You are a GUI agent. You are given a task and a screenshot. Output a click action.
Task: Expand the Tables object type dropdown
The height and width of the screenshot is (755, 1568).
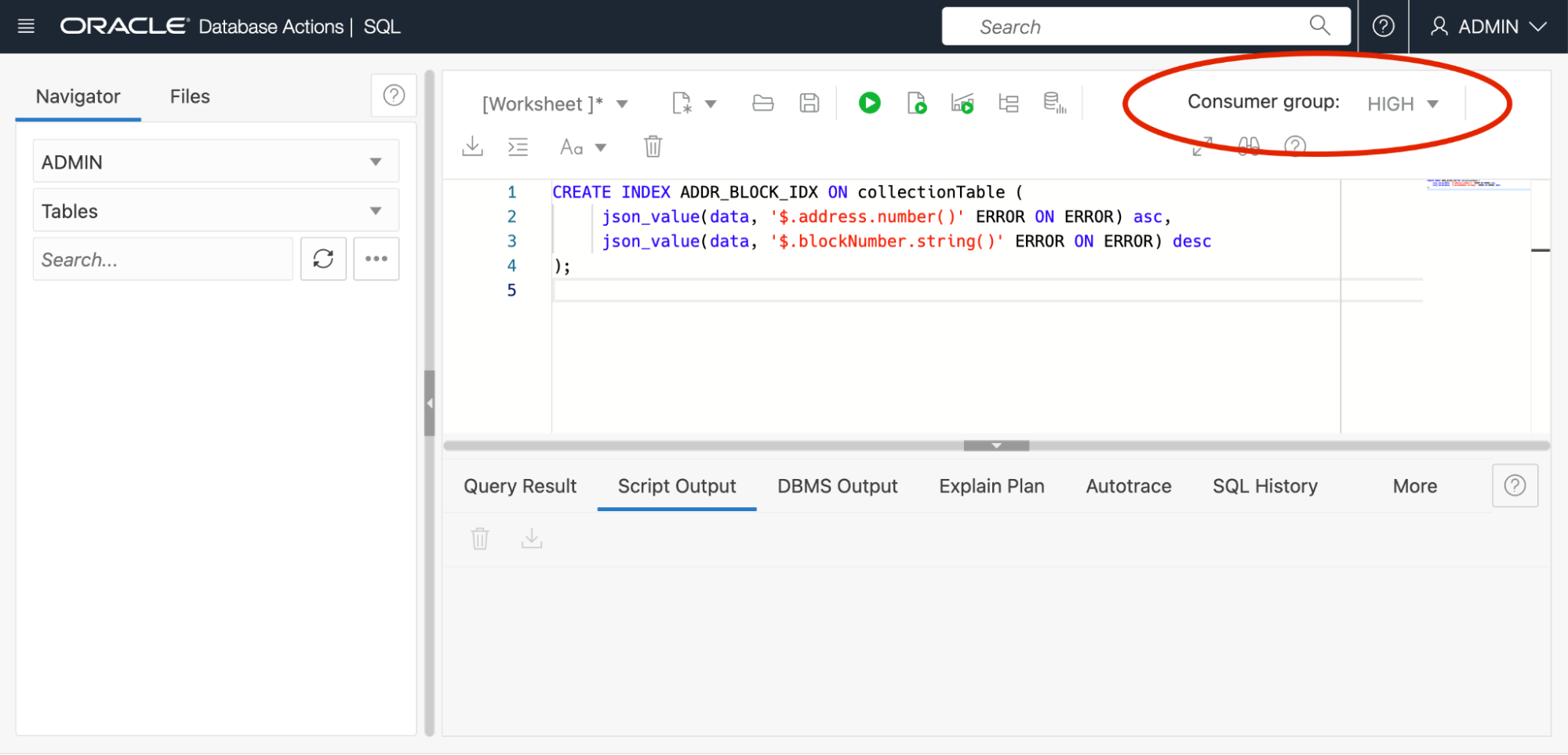[x=216, y=211]
